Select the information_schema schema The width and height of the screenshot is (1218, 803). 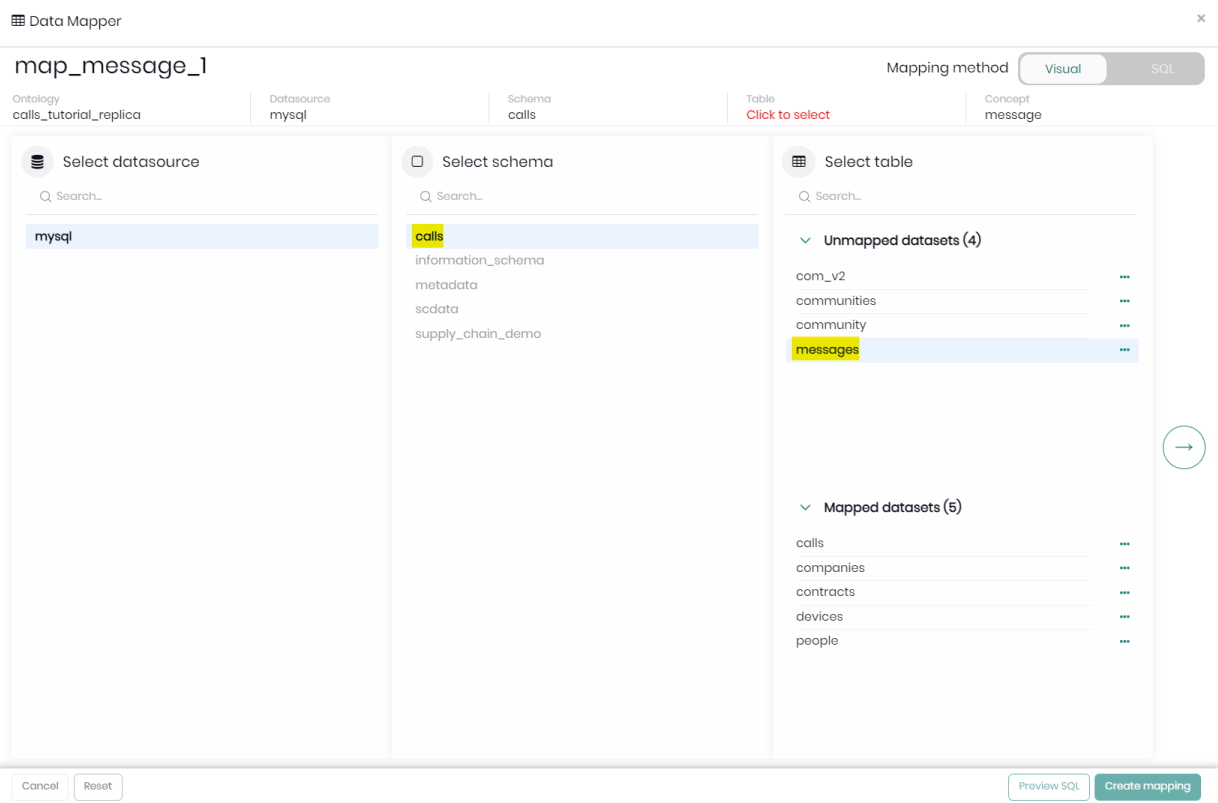tap(480, 260)
